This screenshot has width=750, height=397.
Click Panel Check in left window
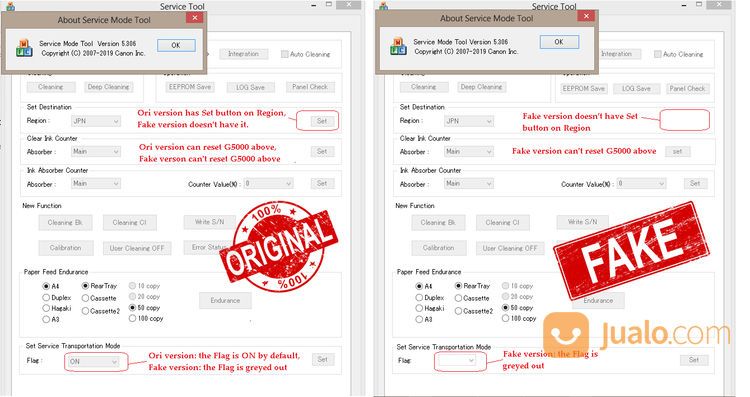tap(310, 87)
